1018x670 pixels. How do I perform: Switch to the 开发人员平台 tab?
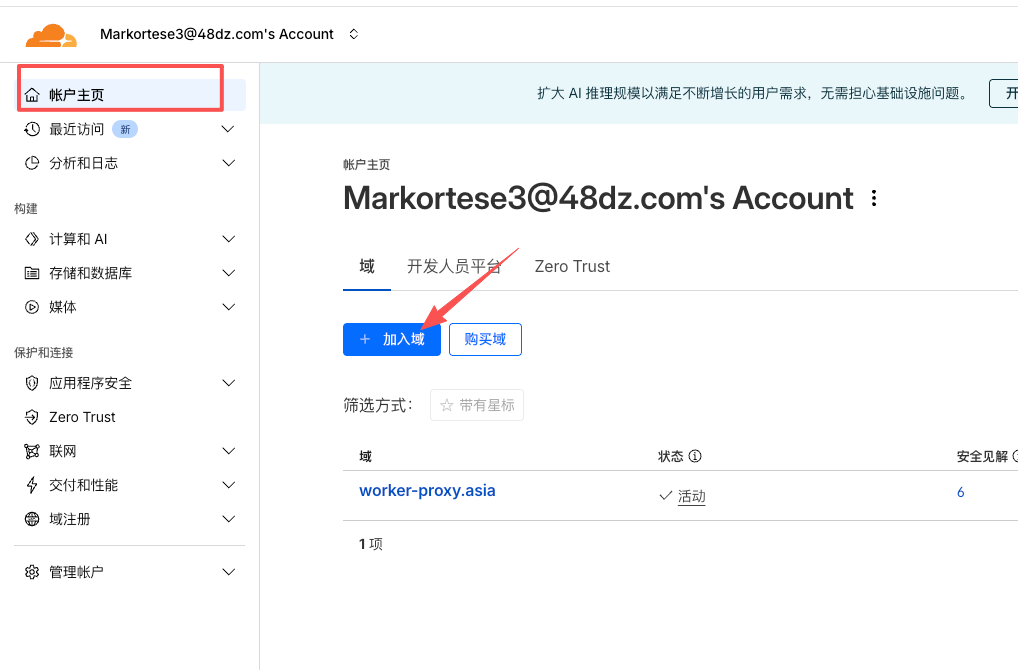[454, 266]
